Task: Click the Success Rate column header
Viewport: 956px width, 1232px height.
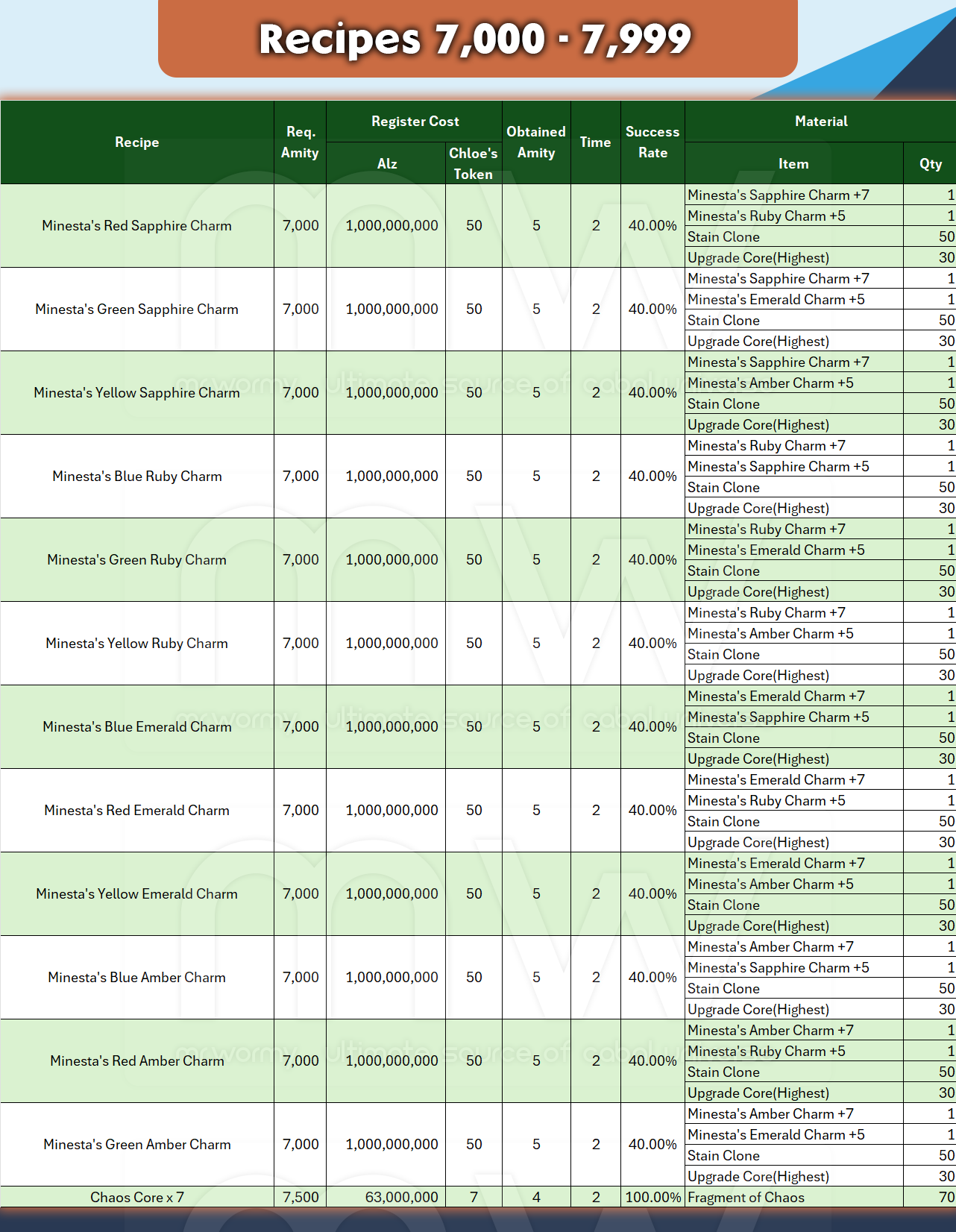Action: point(652,142)
